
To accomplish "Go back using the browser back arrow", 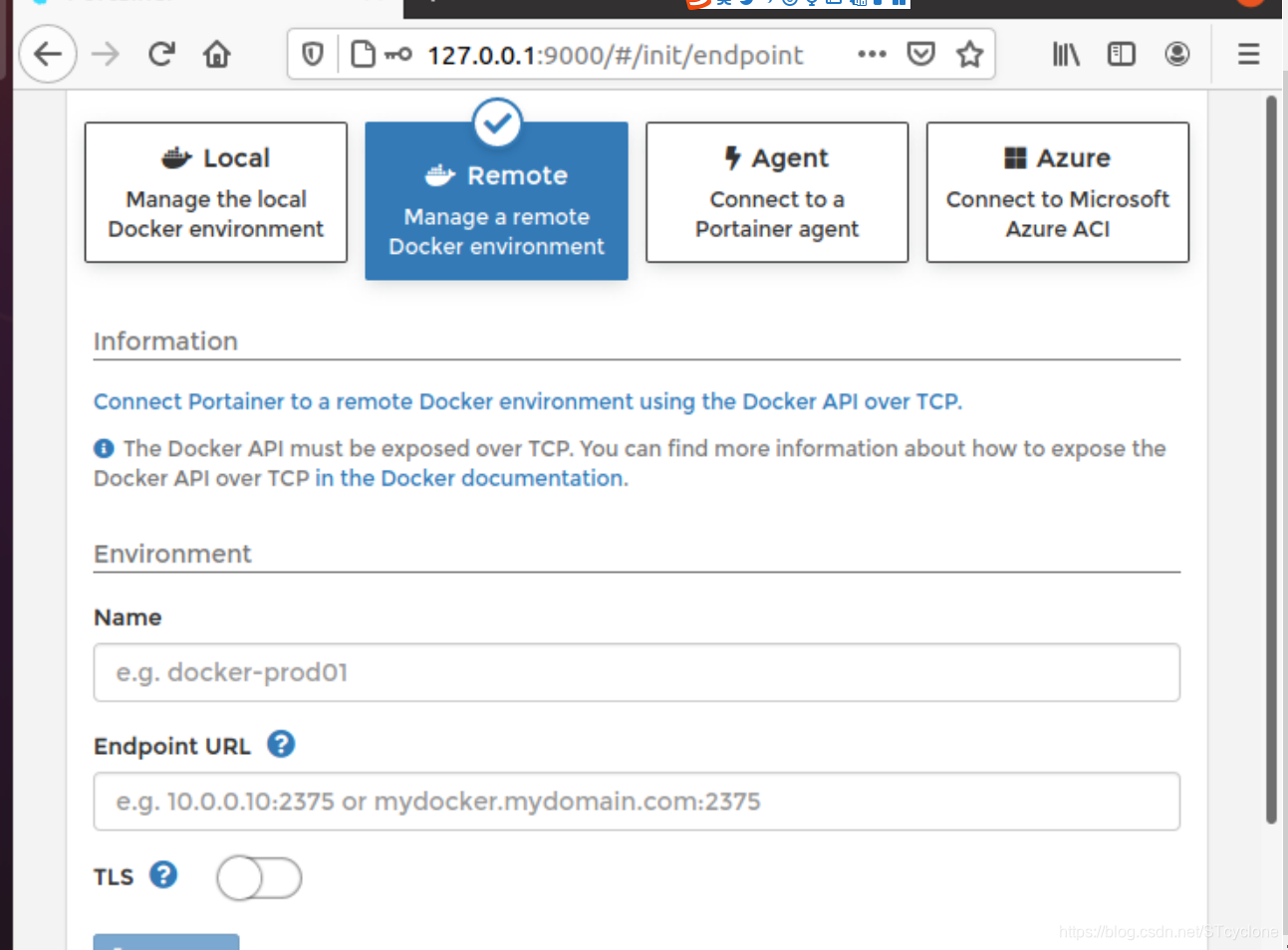I will coord(48,54).
